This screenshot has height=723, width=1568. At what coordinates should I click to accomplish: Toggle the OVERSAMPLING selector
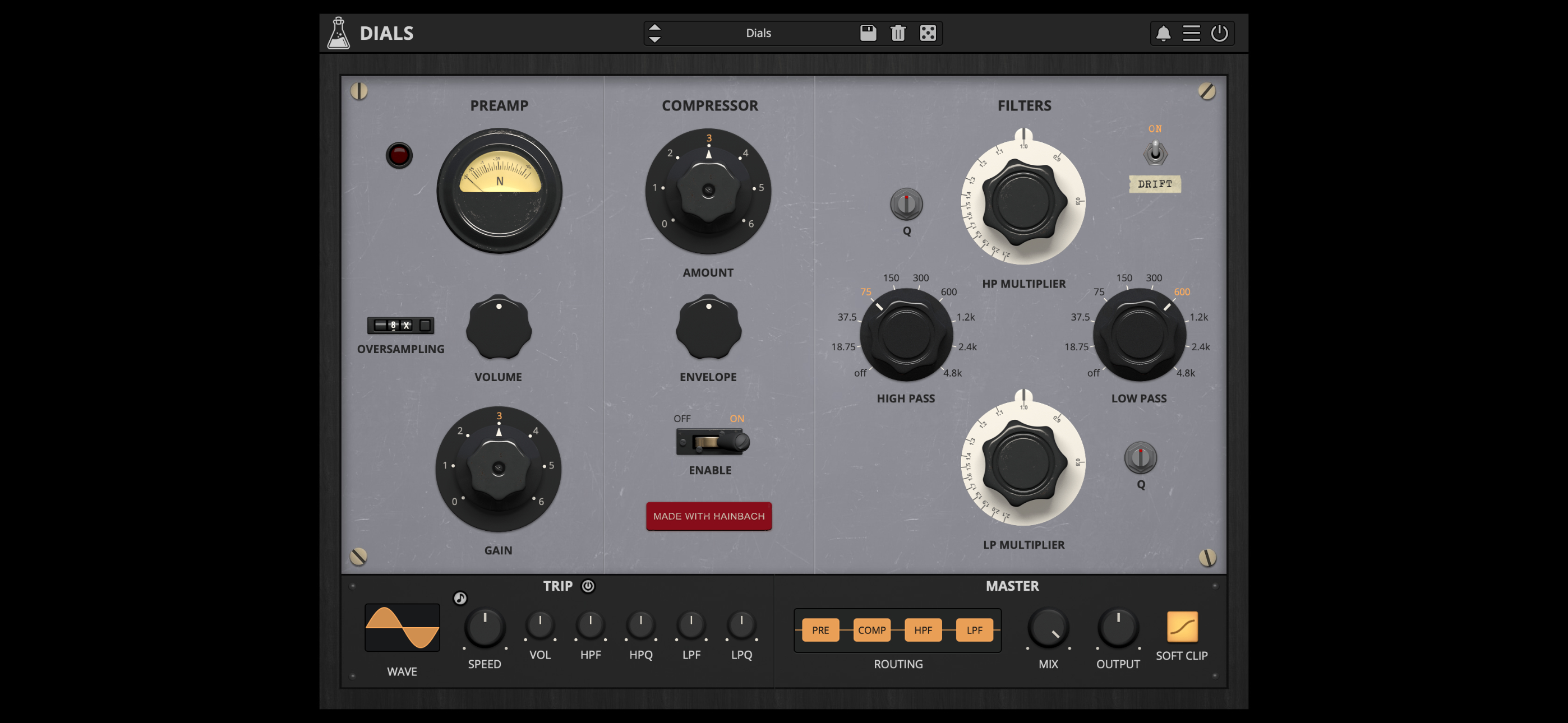click(x=400, y=326)
